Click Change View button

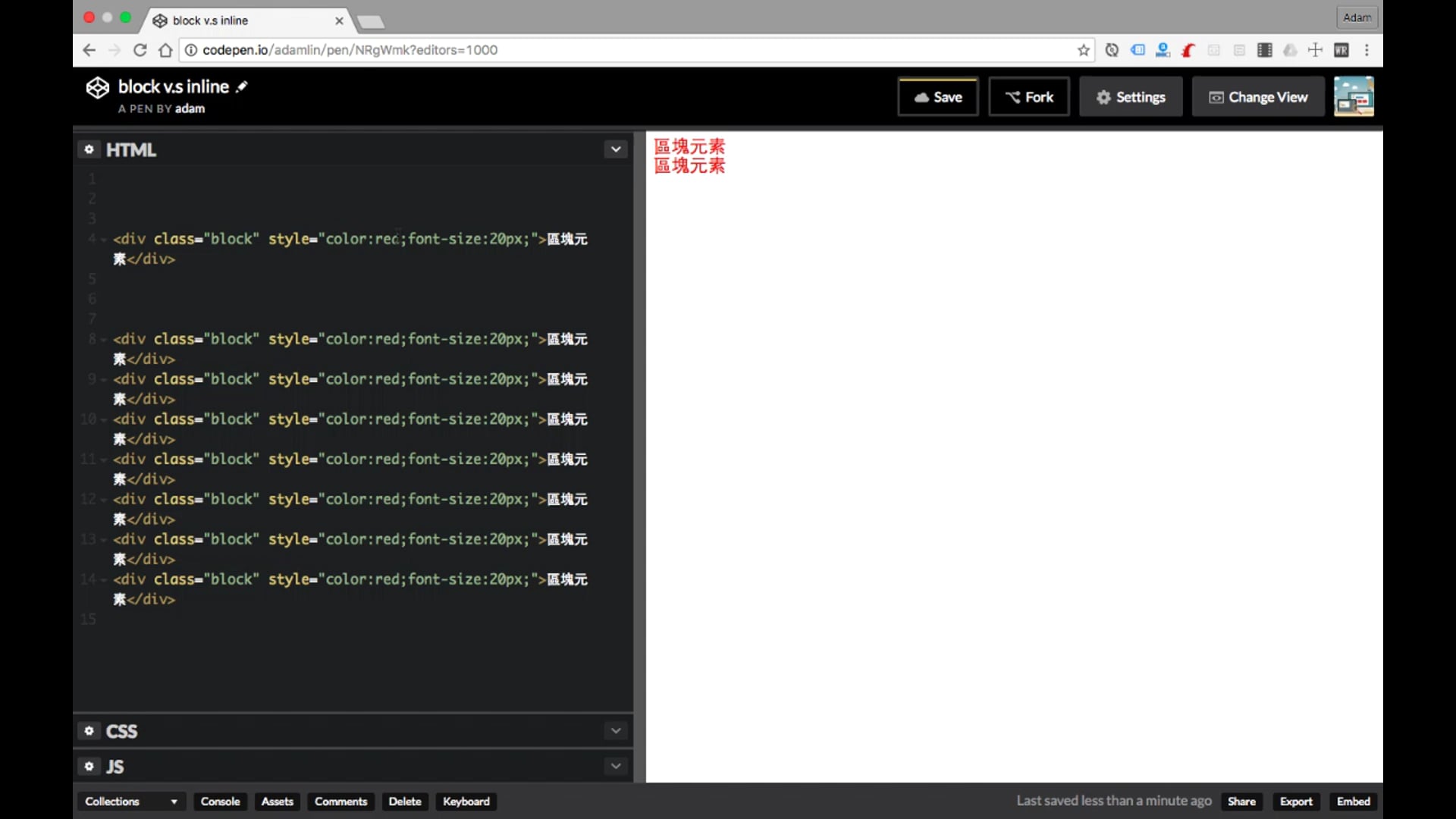pos(1258,97)
